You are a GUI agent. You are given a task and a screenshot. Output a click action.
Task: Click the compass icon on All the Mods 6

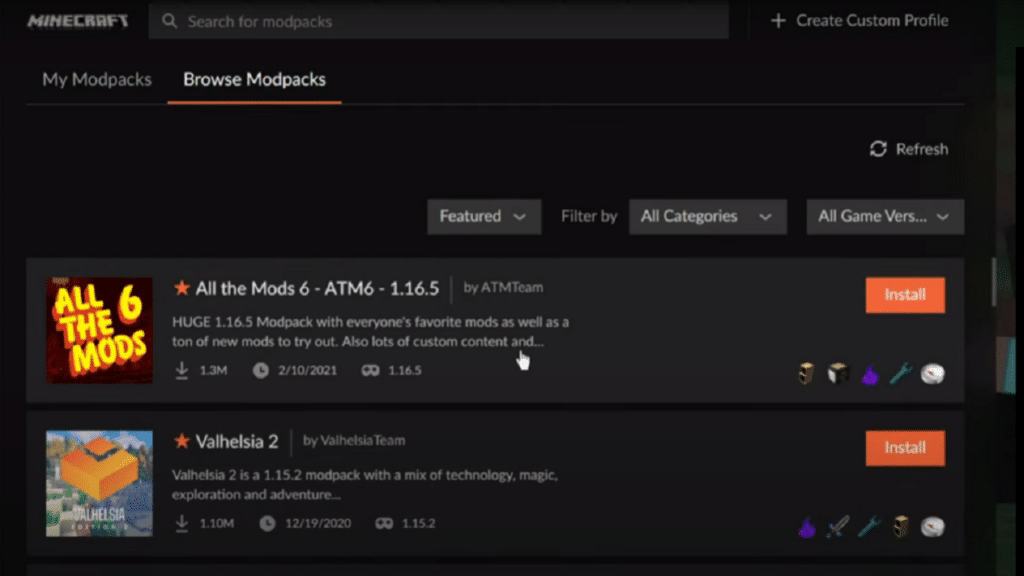[932, 374]
